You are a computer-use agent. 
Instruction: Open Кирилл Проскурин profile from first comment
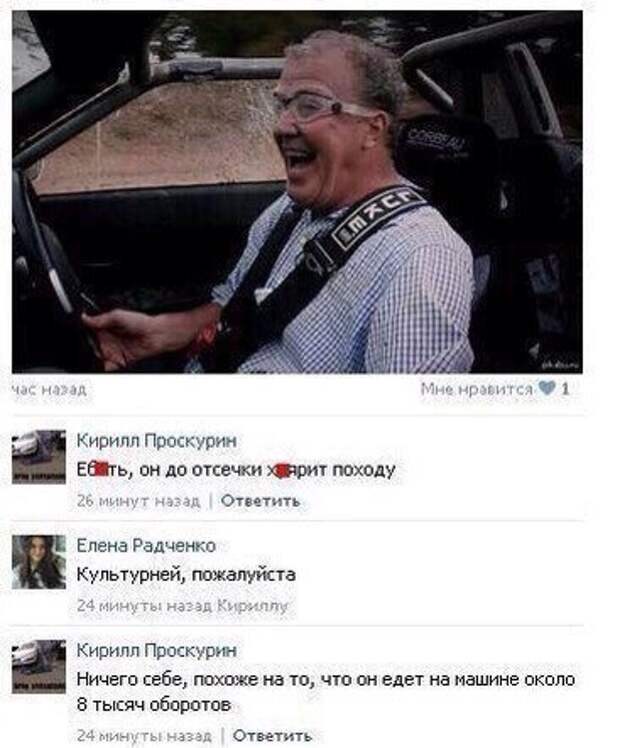coord(156,441)
